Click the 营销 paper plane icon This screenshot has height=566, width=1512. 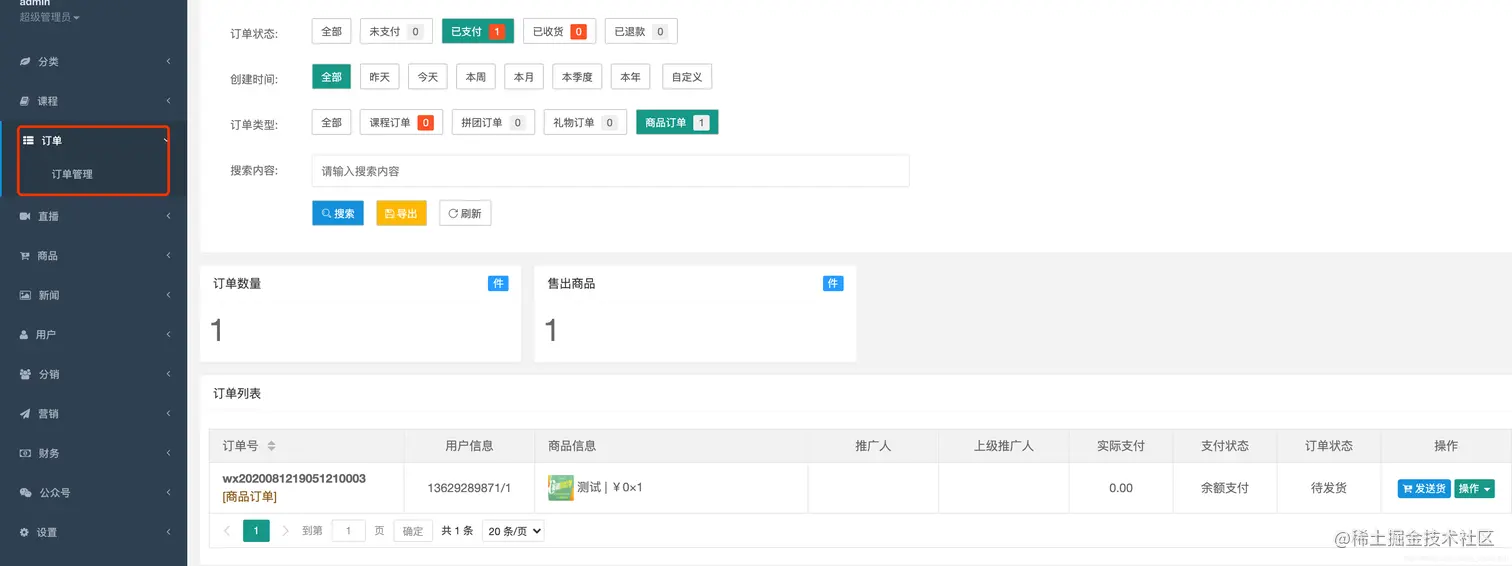25,414
